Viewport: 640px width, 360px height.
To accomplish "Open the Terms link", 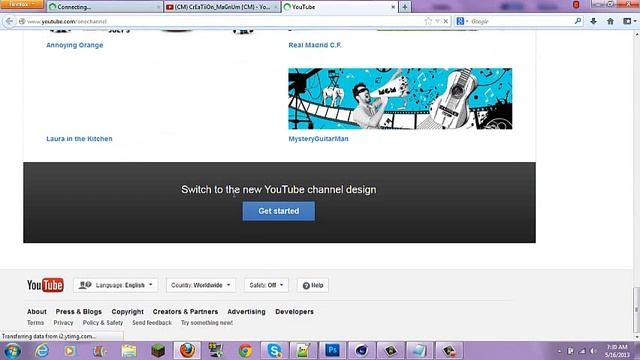I will (x=36, y=322).
